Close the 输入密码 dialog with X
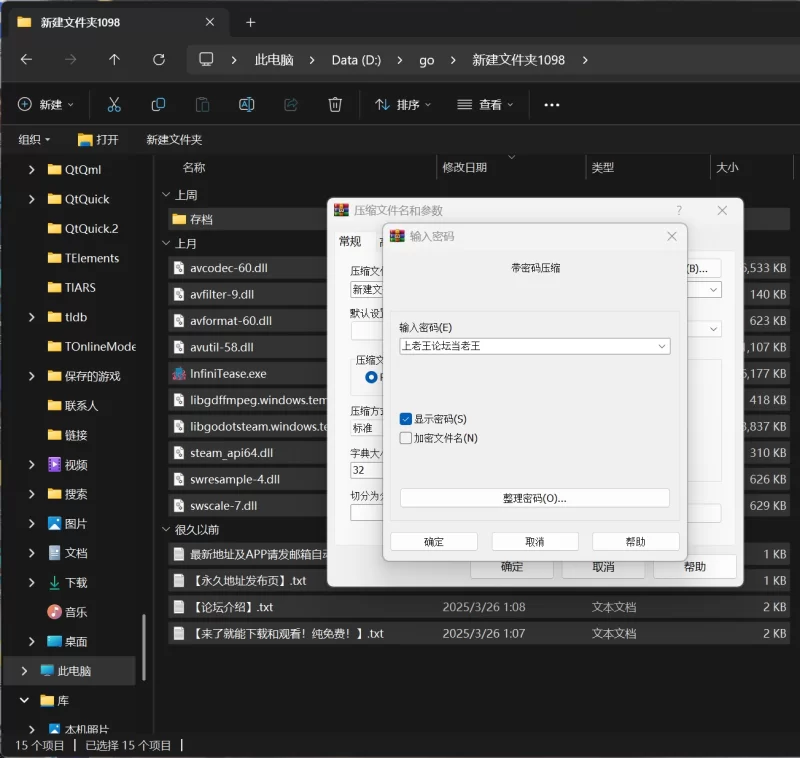The width and height of the screenshot is (800, 758). tap(672, 236)
